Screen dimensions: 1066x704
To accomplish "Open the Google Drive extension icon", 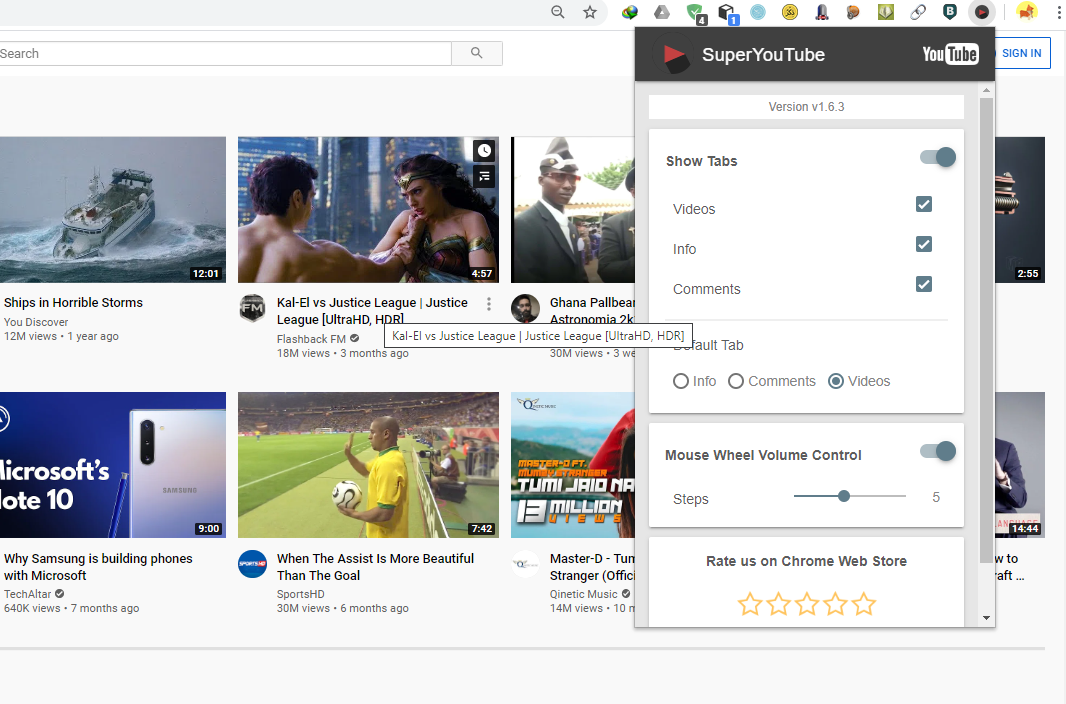I will pos(662,12).
